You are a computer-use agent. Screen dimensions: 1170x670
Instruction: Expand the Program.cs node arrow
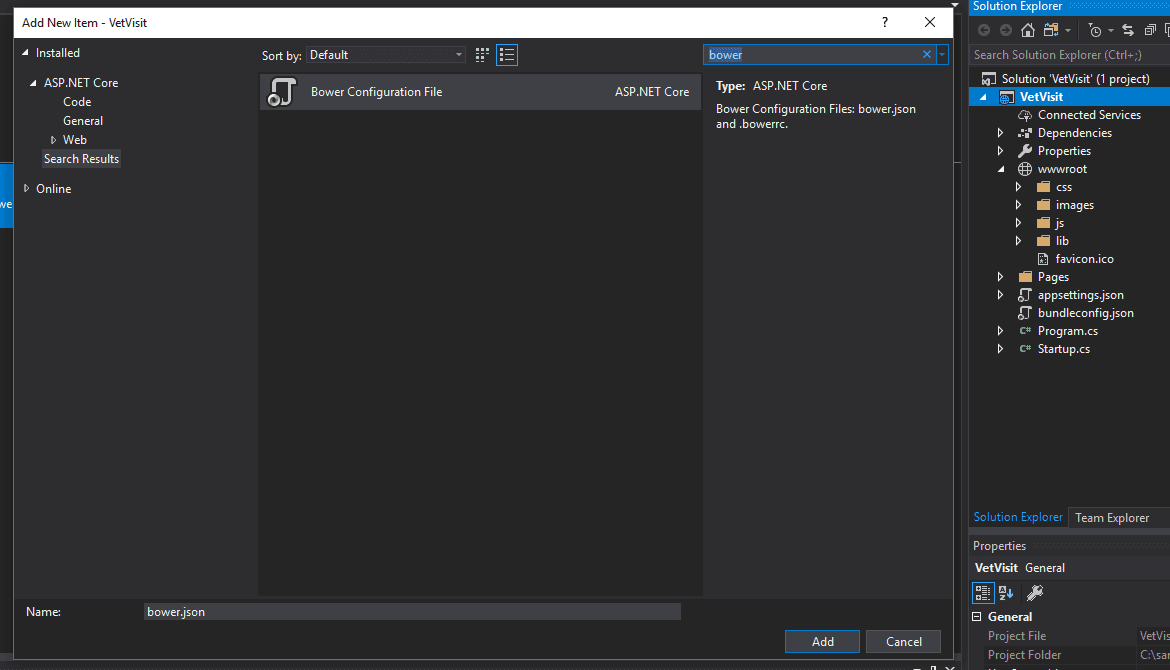click(x=1001, y=331)
